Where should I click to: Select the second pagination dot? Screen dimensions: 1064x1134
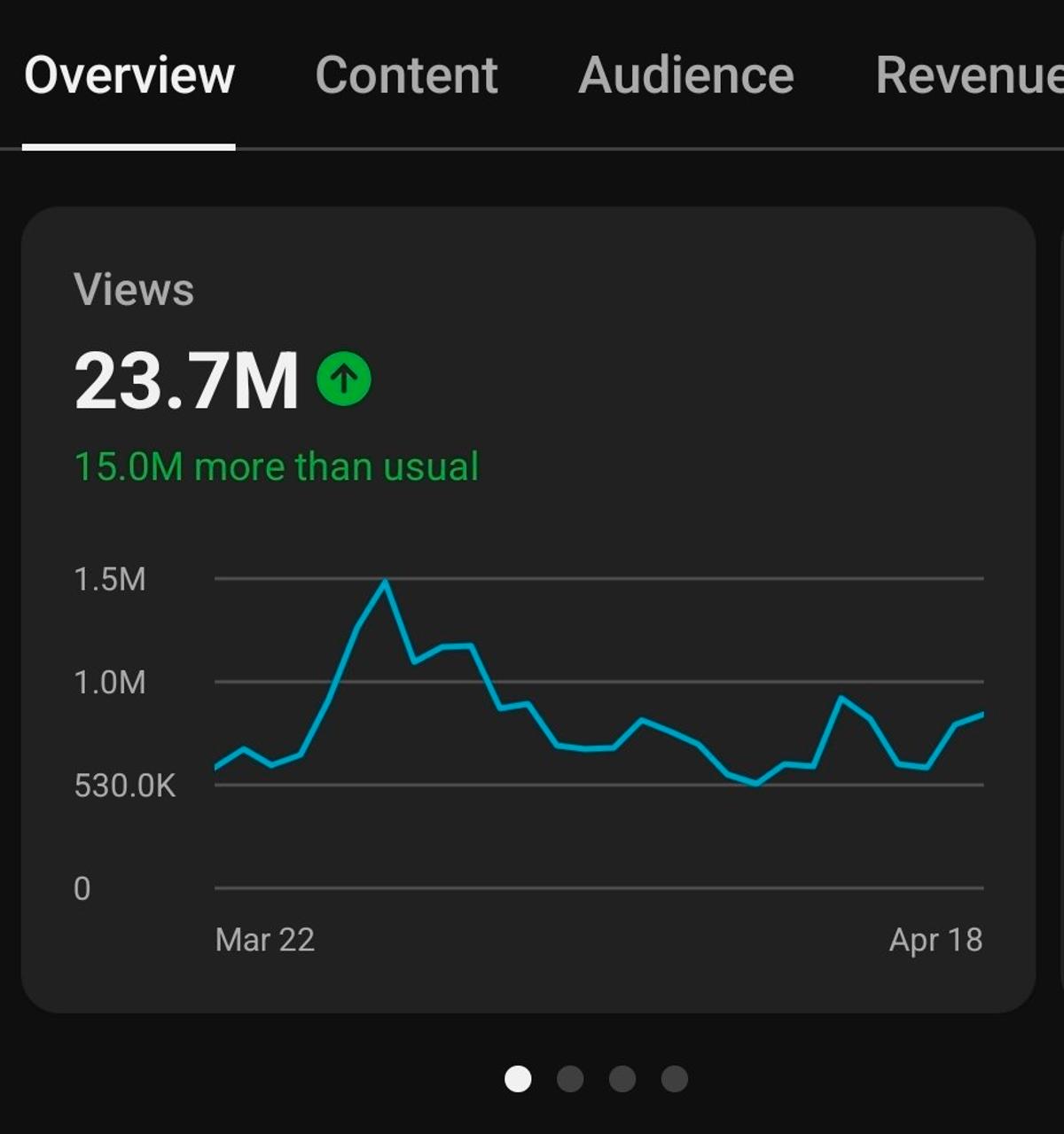pyautogui.click(x=571, y=1079)
